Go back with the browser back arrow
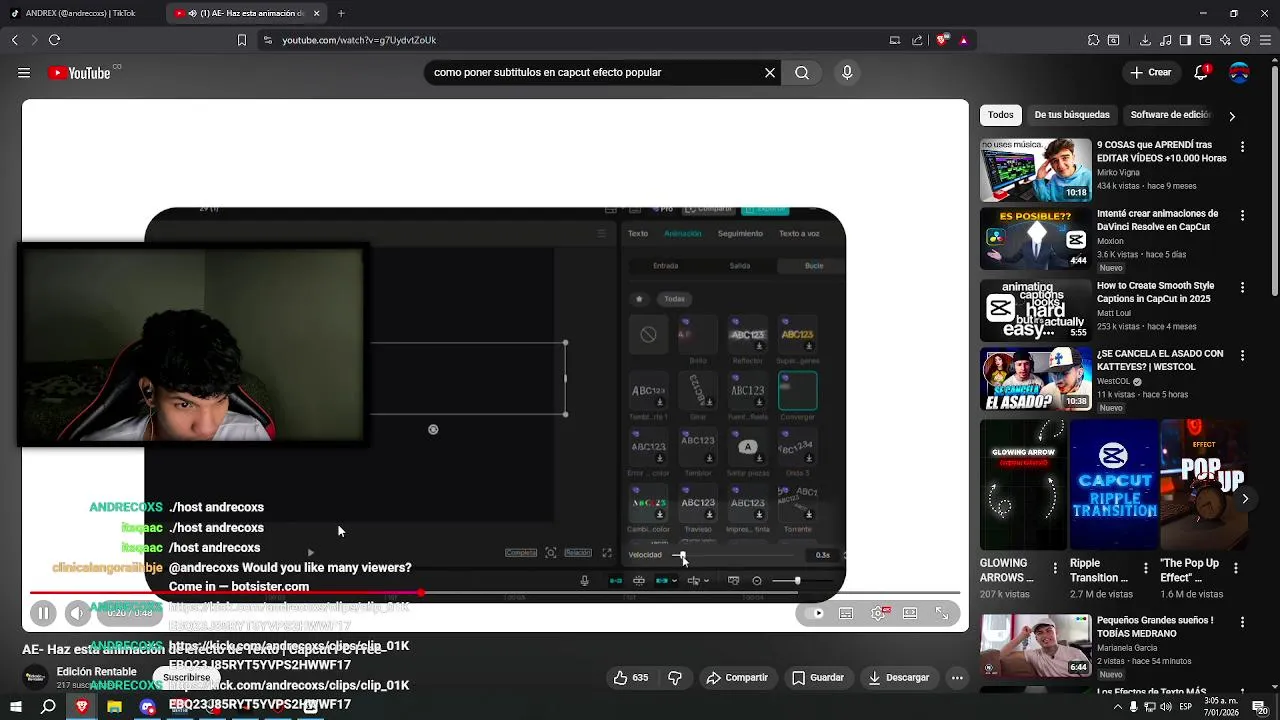This screenshot has height=720, width=1280. click(x=14, y=40)
